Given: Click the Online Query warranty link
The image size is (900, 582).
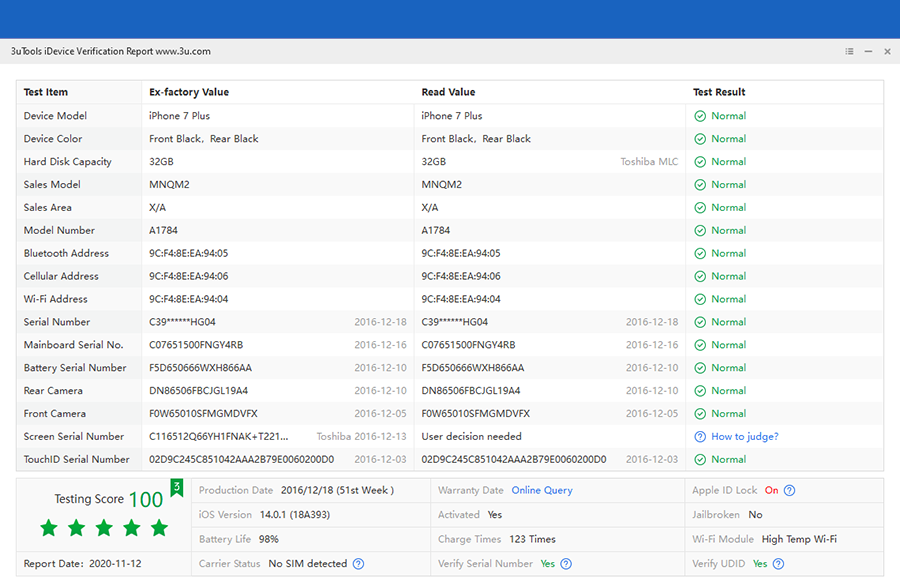Looking at the screenshot, I should pyautogui.click(x=542, y=490).
